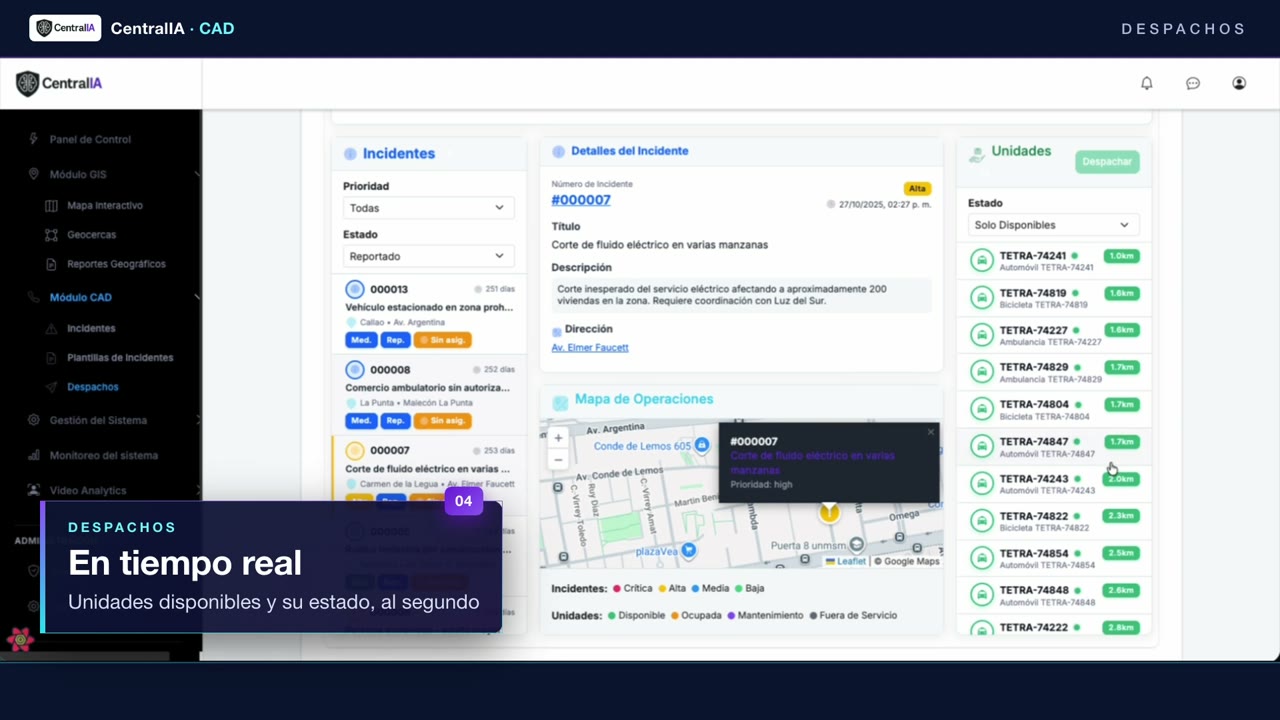Collapse the Módulo CAD section

pyautogui.click(x=196, y=297)
